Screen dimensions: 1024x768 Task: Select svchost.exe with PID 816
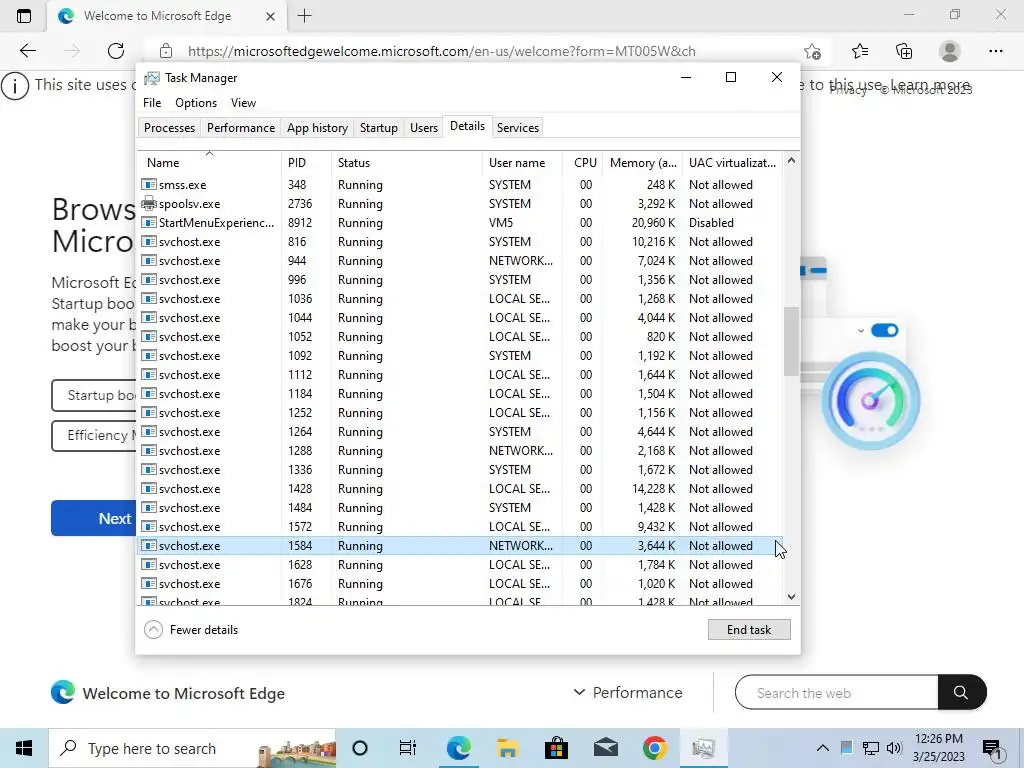(460, 242)
